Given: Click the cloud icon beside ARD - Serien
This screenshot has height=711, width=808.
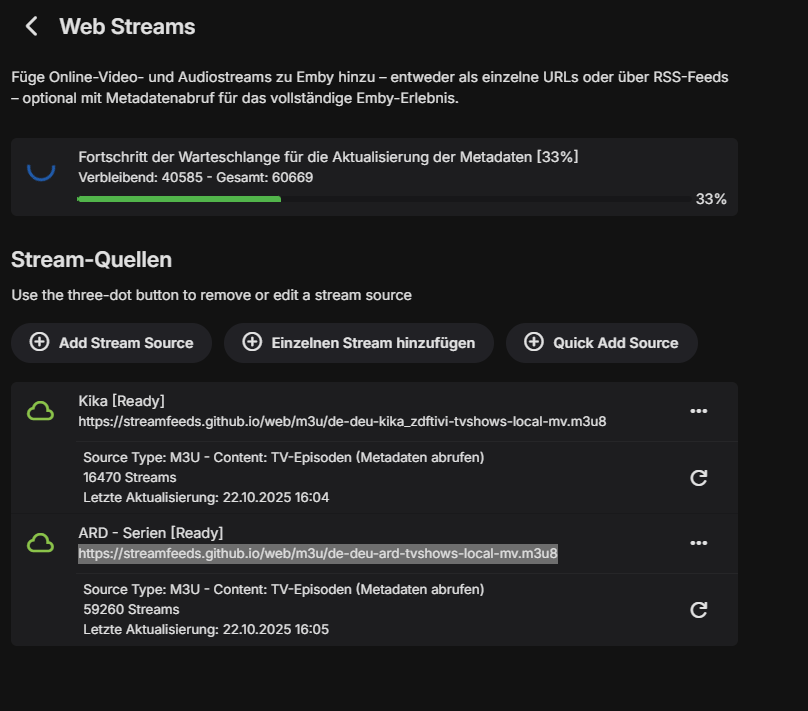Looking at the screenshot, I should [x=40, y=543].
